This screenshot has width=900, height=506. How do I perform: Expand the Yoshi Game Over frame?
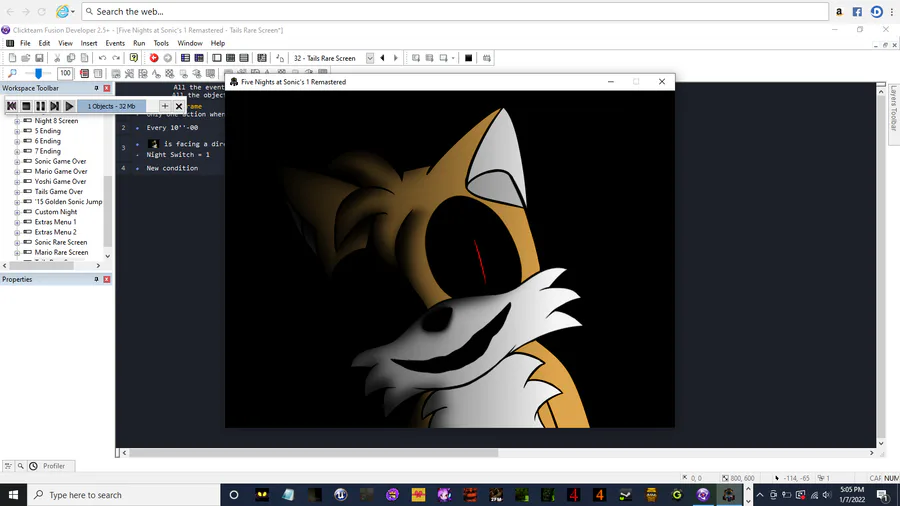point(17,182)
